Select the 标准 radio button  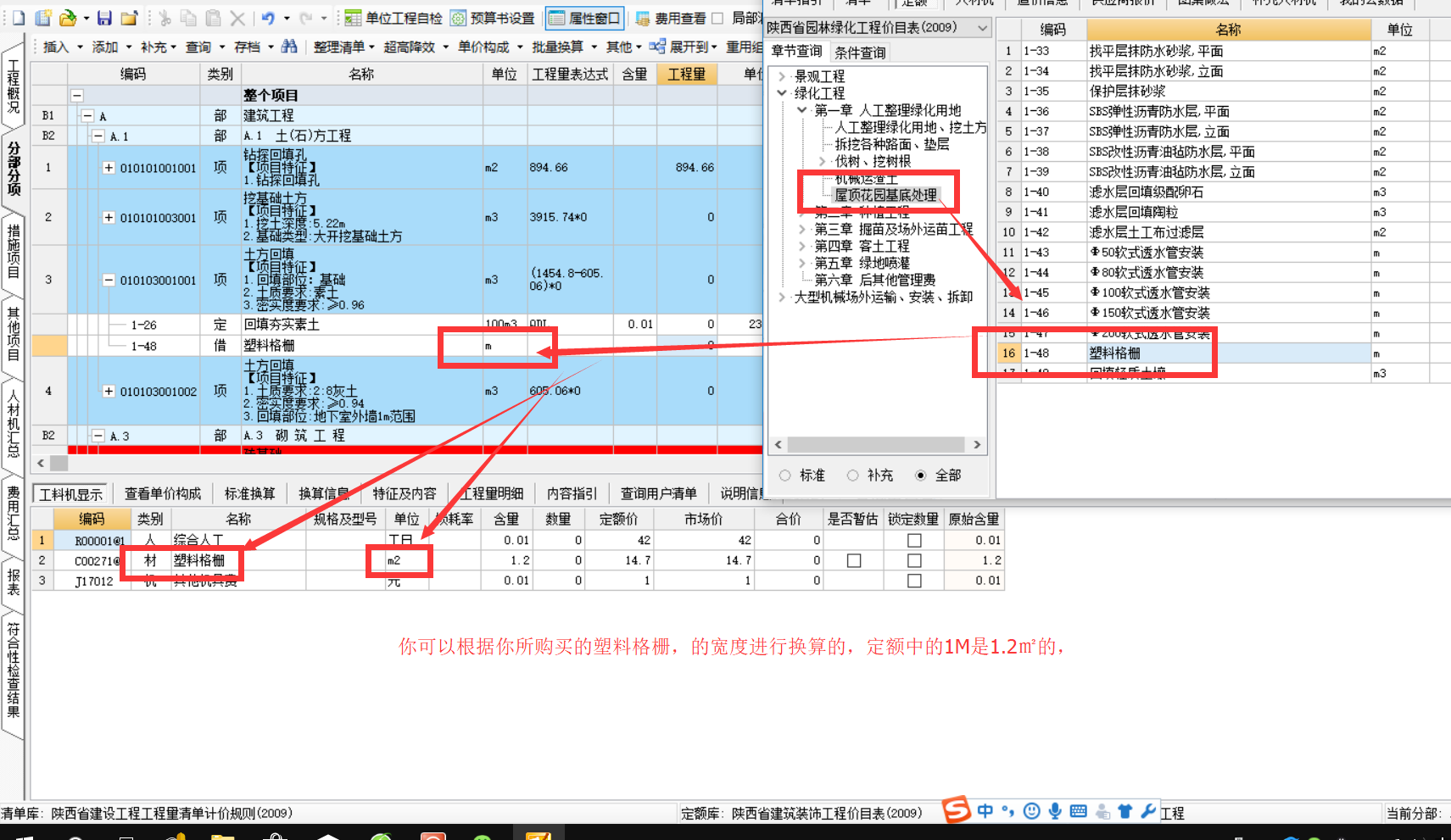[784, 476]
